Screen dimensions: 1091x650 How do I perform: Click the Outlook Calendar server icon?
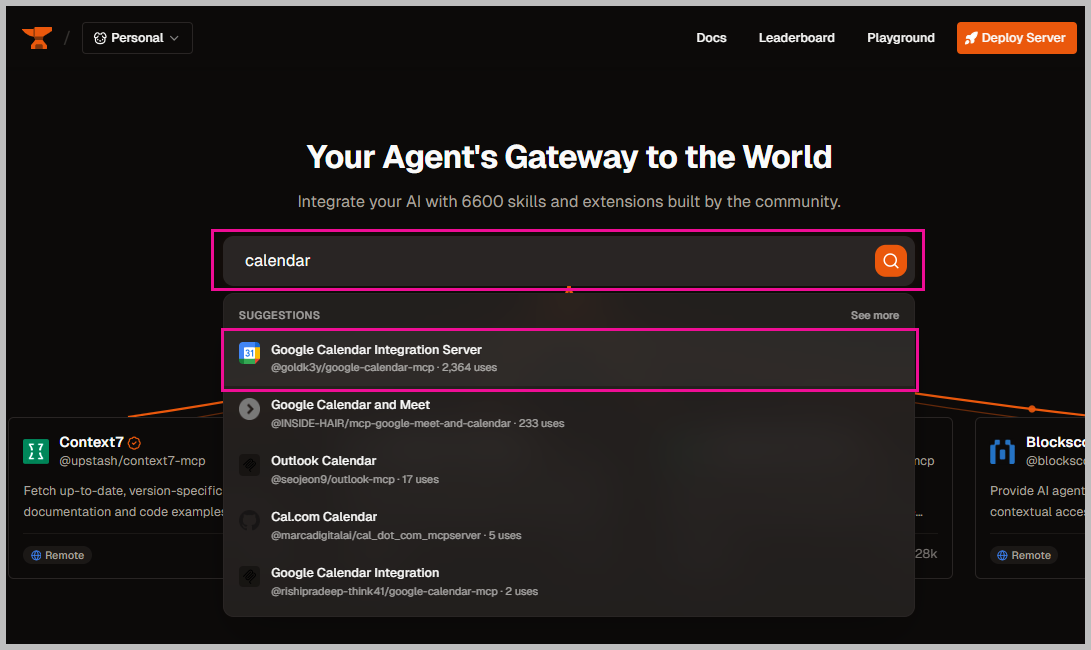[x=249, y=464]
